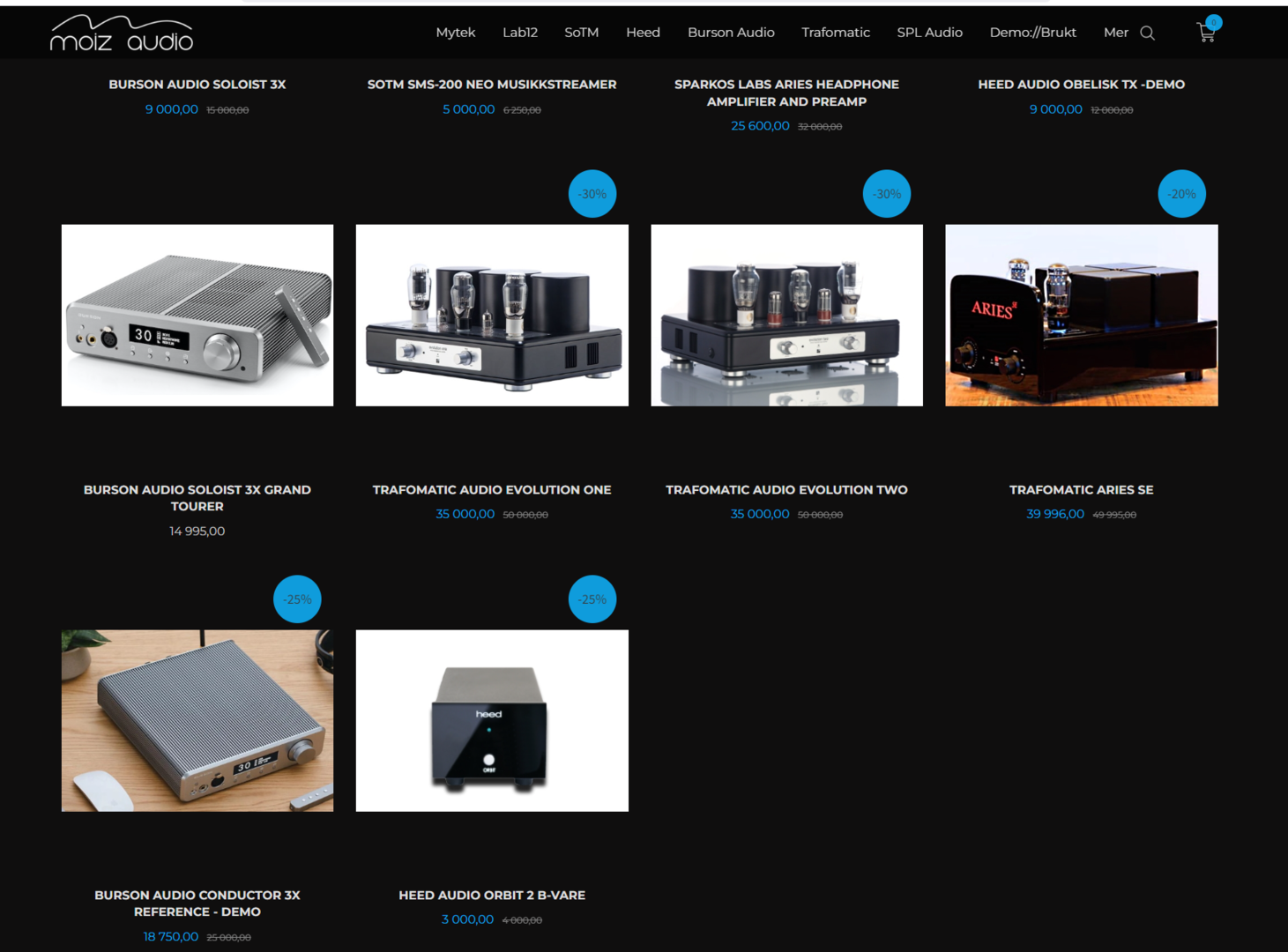
Task: Open Burson Audio Conductor 3X Reference - Demo link
Action: point(197,904)
